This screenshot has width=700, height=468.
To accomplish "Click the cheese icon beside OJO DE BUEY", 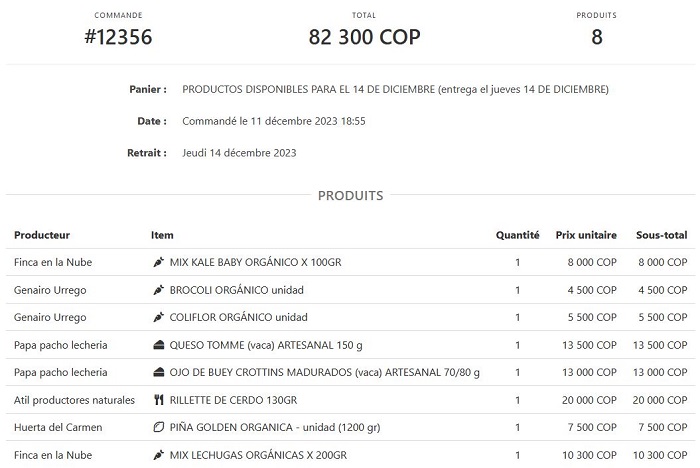I will [158, 372].
